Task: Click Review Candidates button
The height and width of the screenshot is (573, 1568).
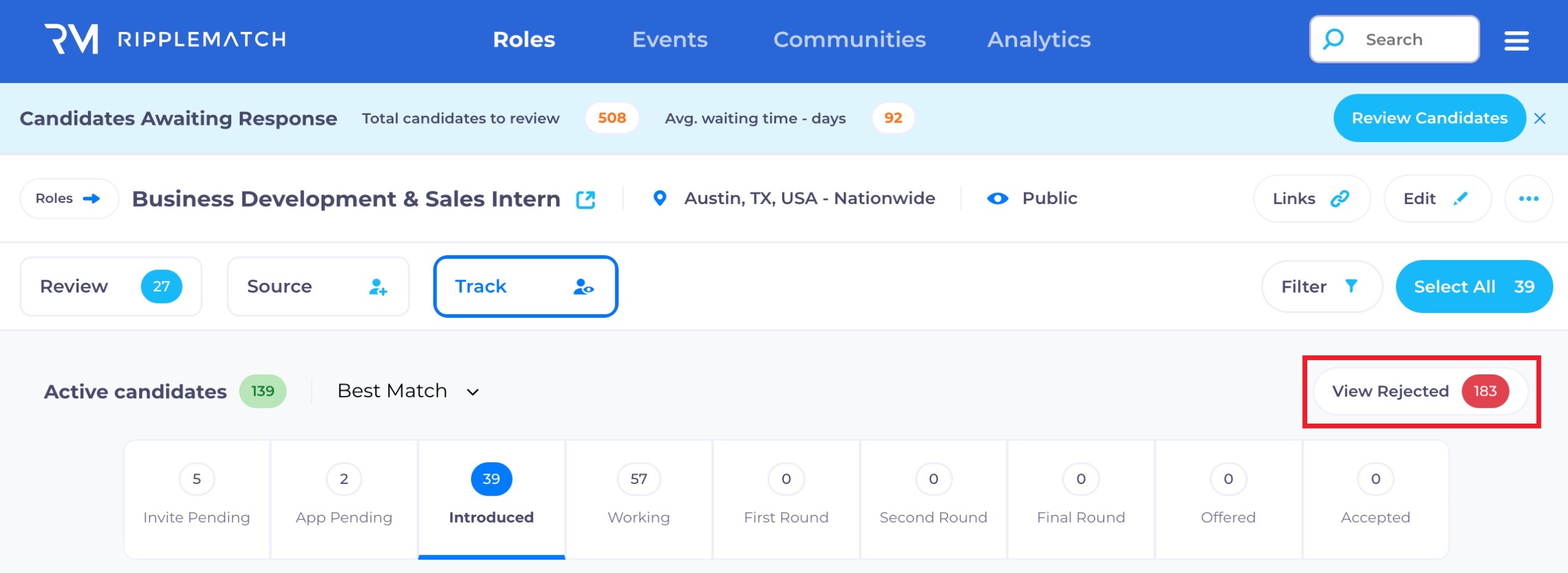Action: tap(1428, 118)
